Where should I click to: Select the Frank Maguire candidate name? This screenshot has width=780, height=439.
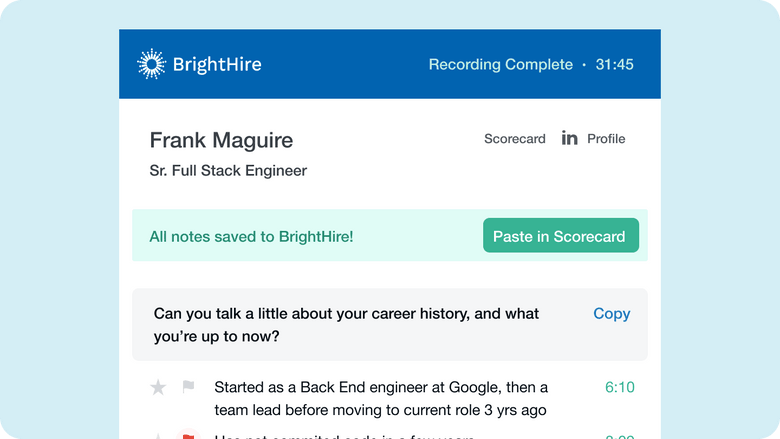221,140
